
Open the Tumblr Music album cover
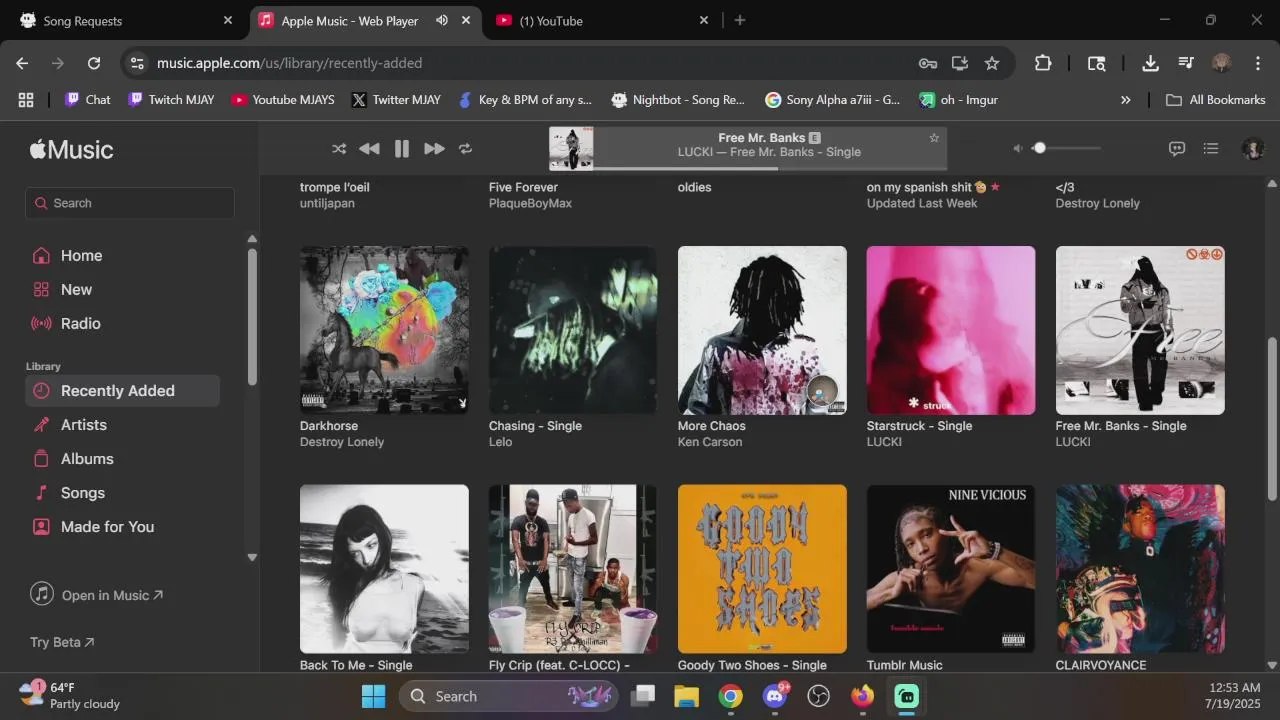pyautogui.click(x=951, y=569)
